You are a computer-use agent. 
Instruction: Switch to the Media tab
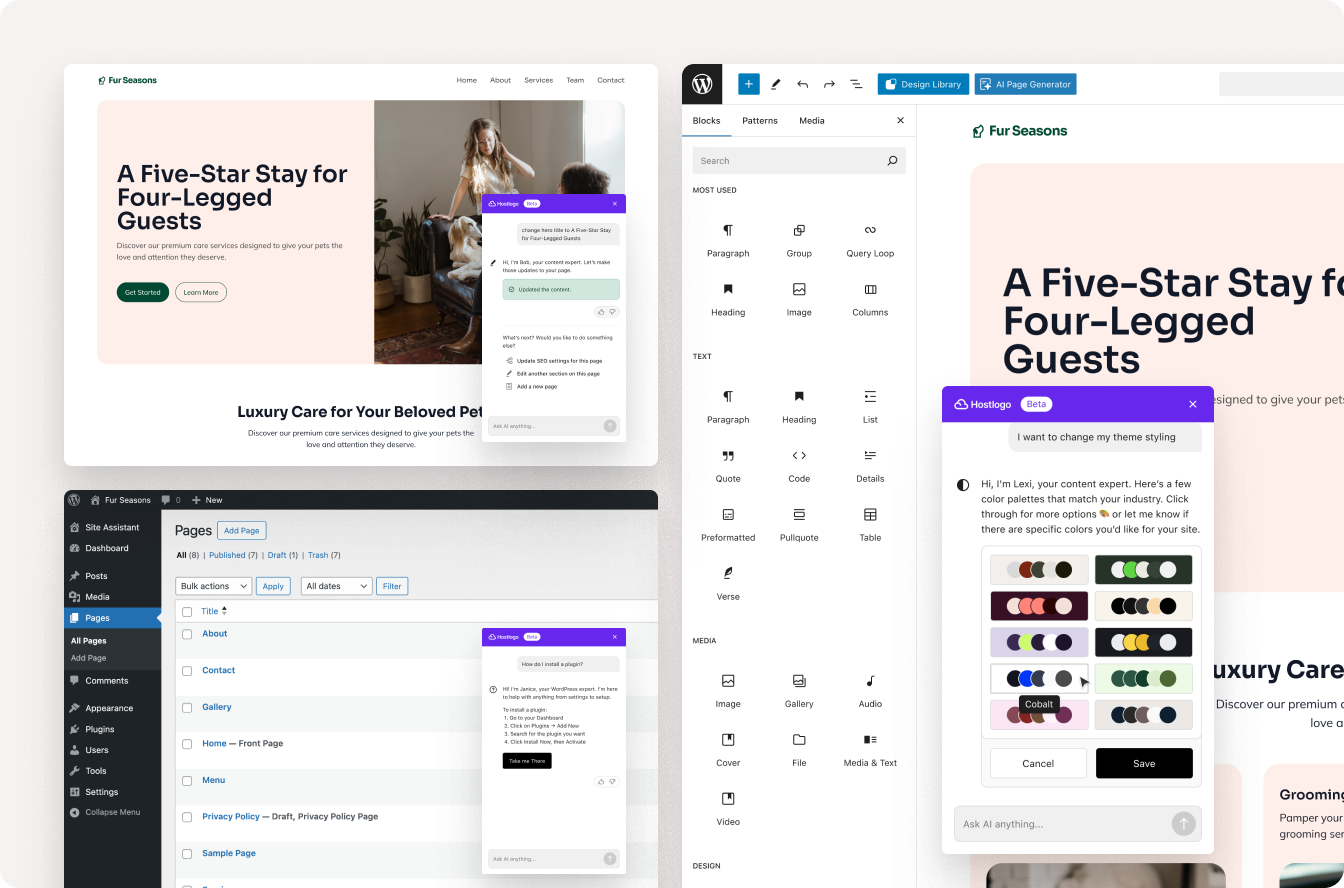coord(812,120)
